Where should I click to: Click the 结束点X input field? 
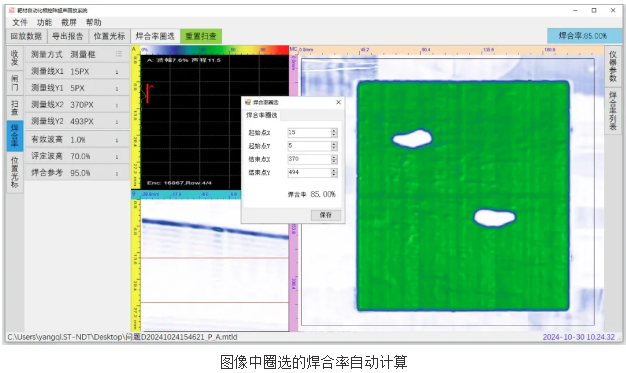tap(309, 159)
